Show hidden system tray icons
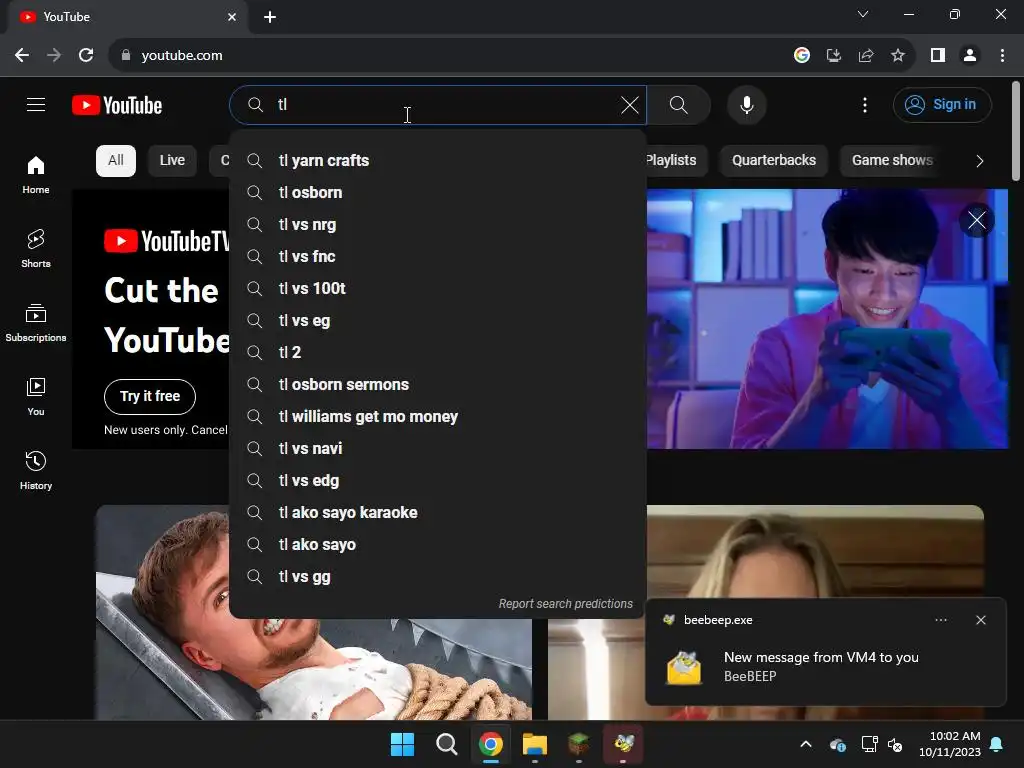This screenshot has height=768, width=1024. pos(806,744)
